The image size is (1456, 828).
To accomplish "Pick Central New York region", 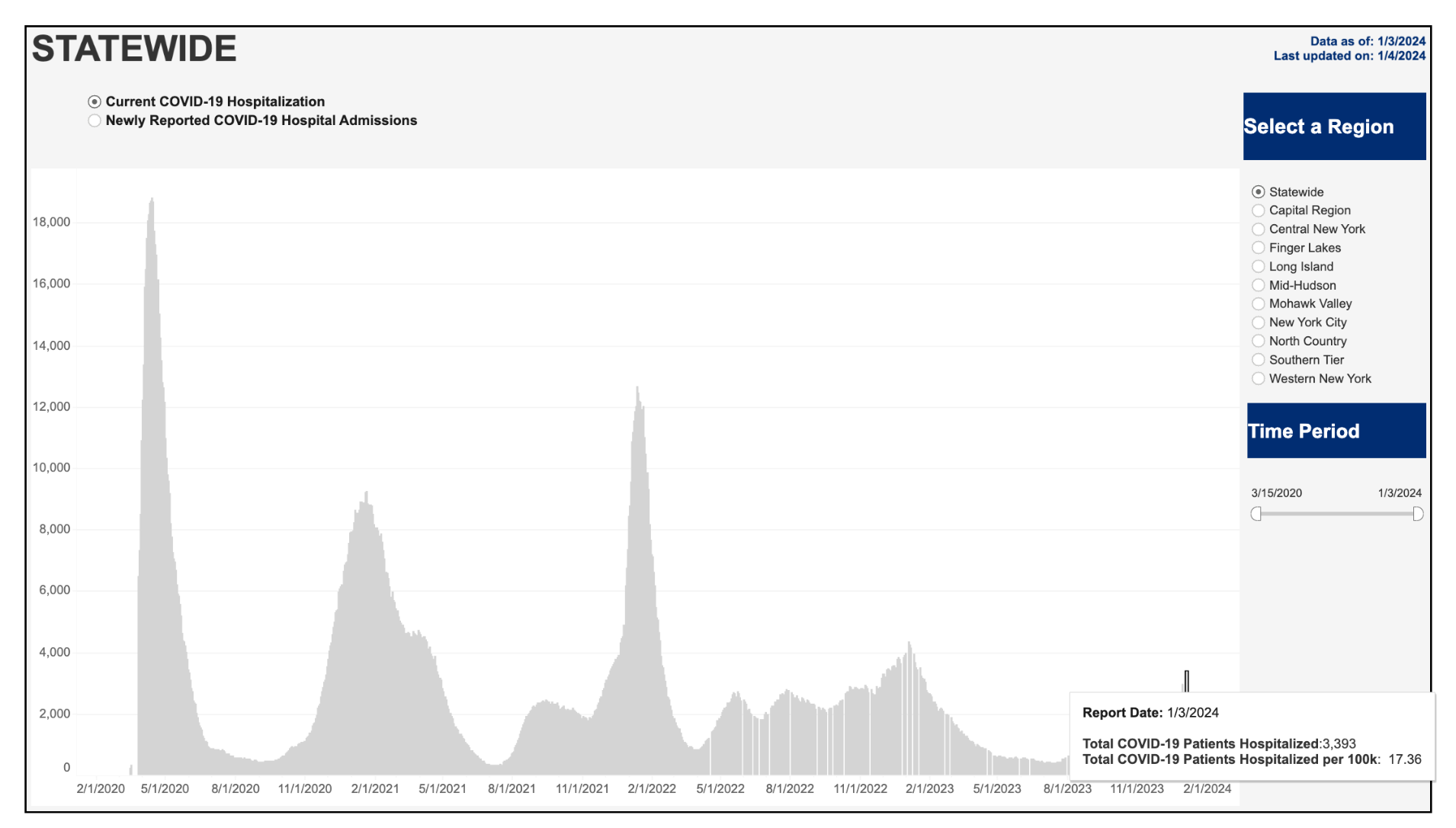I will coord(1258,229).
